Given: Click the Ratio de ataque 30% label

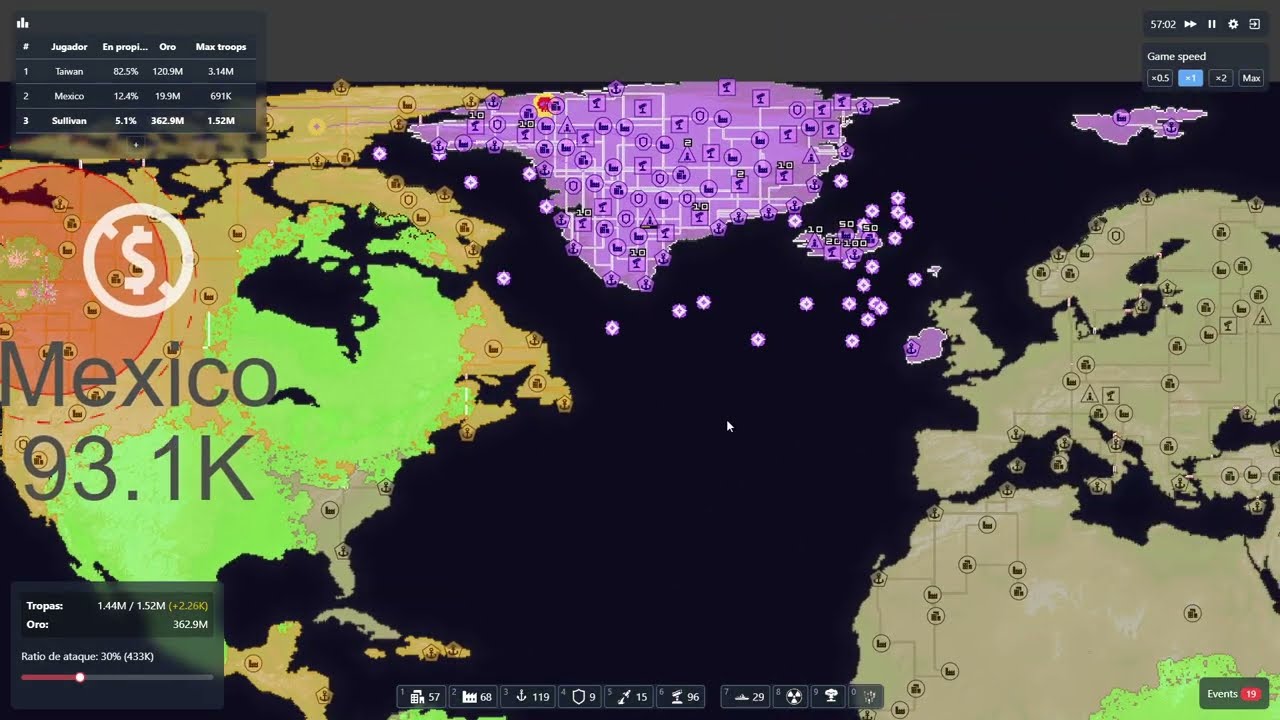Looking at the screenshot, I should coord(87,656).
